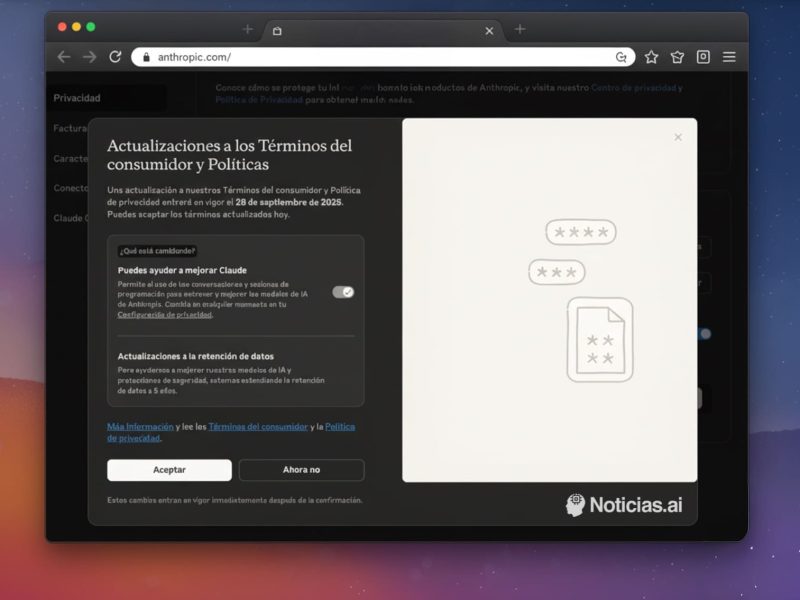This screenshot has height=600, width=800.
Task: Click the four-asterisk speech bubble illustration
Action: [x=581, y=232]
